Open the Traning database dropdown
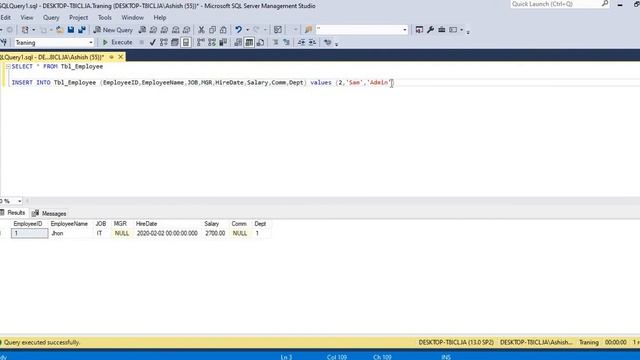Viewport: 640px width, 360px height. (91, 42)
